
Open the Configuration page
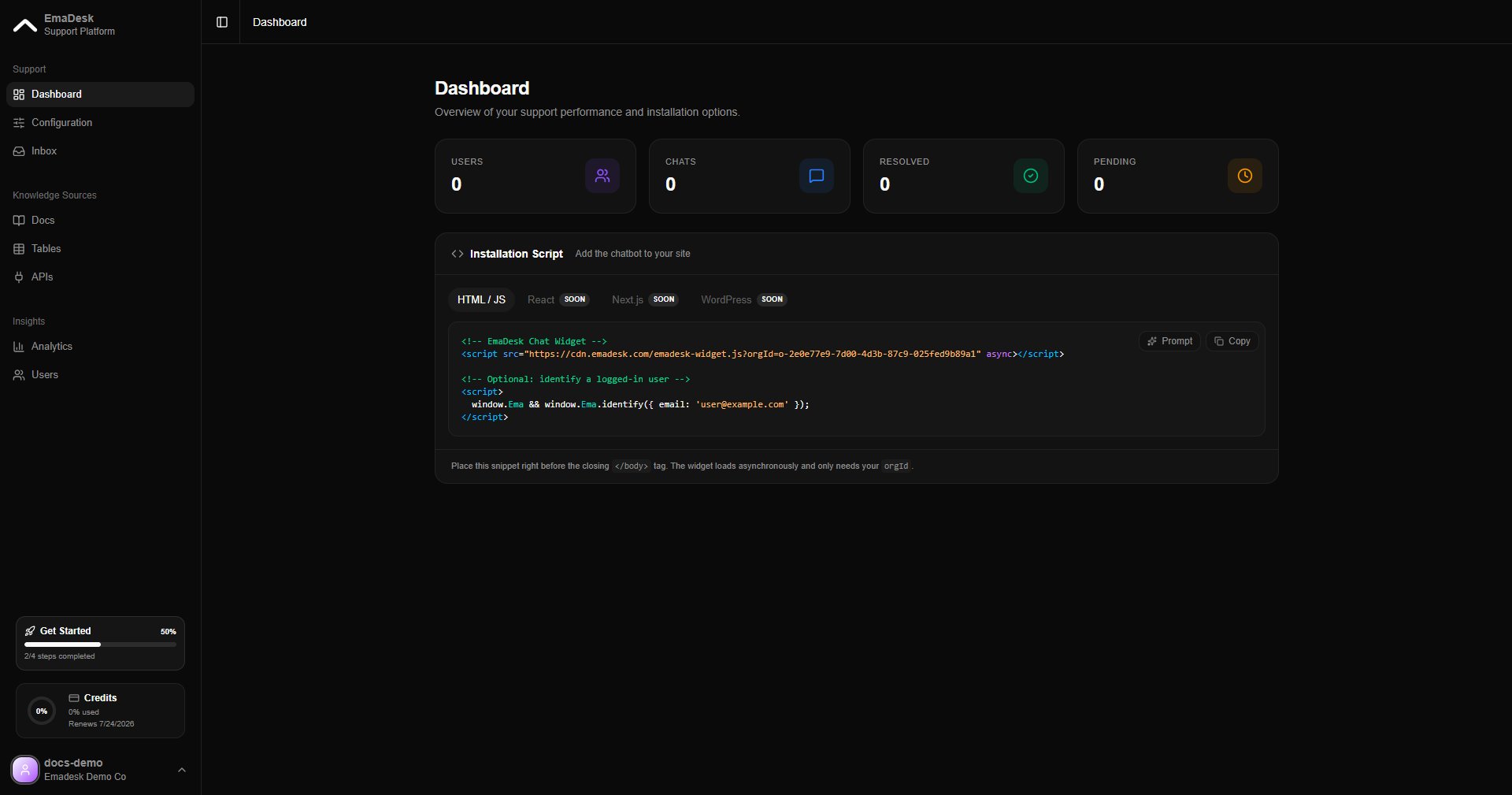coord(100,123)
